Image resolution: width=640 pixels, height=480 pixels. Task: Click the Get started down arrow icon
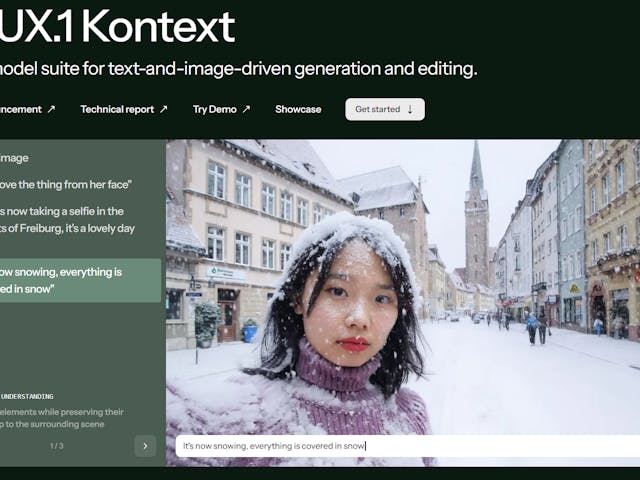(x=410, y=109)
